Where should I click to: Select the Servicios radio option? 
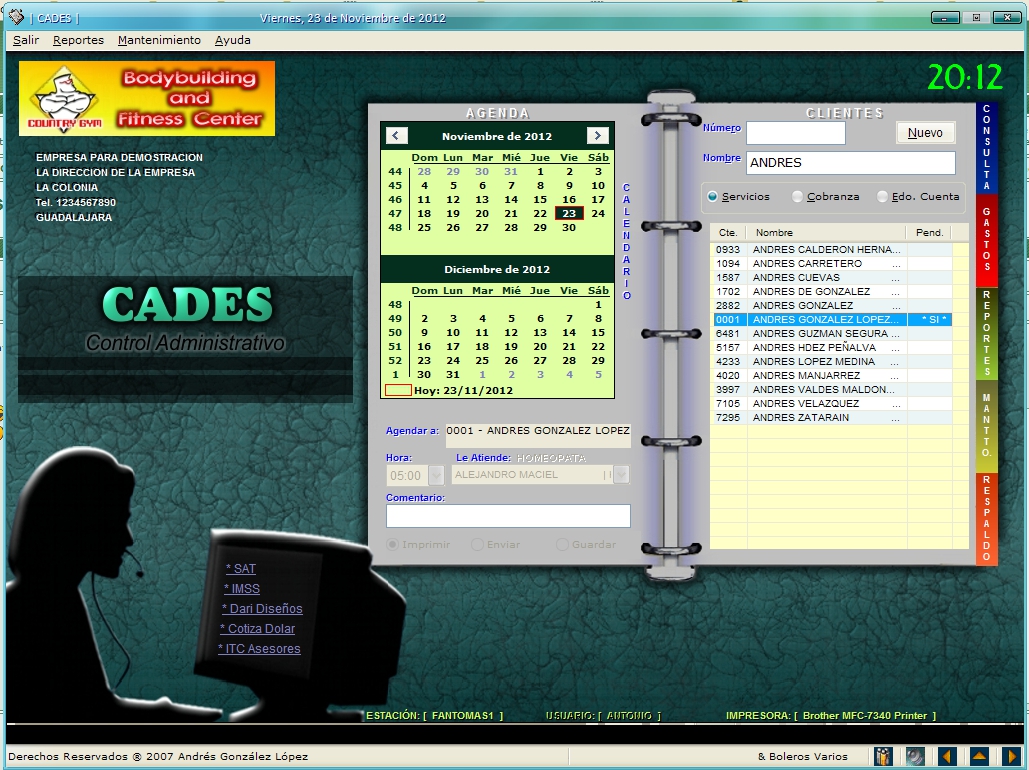[x=713, y=197]
